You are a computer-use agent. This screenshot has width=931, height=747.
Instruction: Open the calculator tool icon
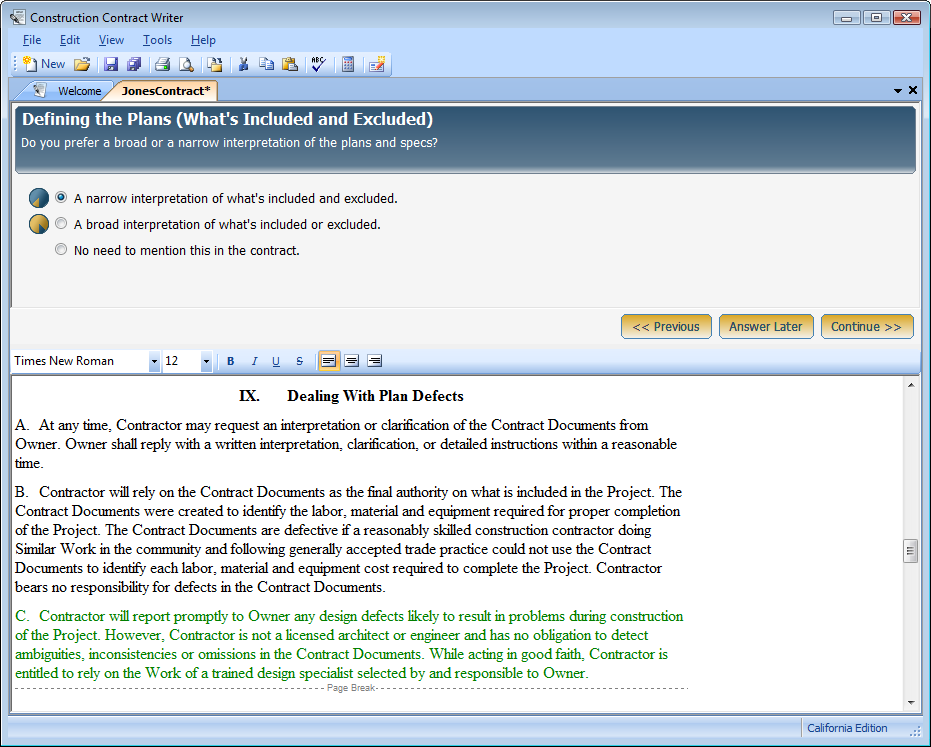click(348, 64)
